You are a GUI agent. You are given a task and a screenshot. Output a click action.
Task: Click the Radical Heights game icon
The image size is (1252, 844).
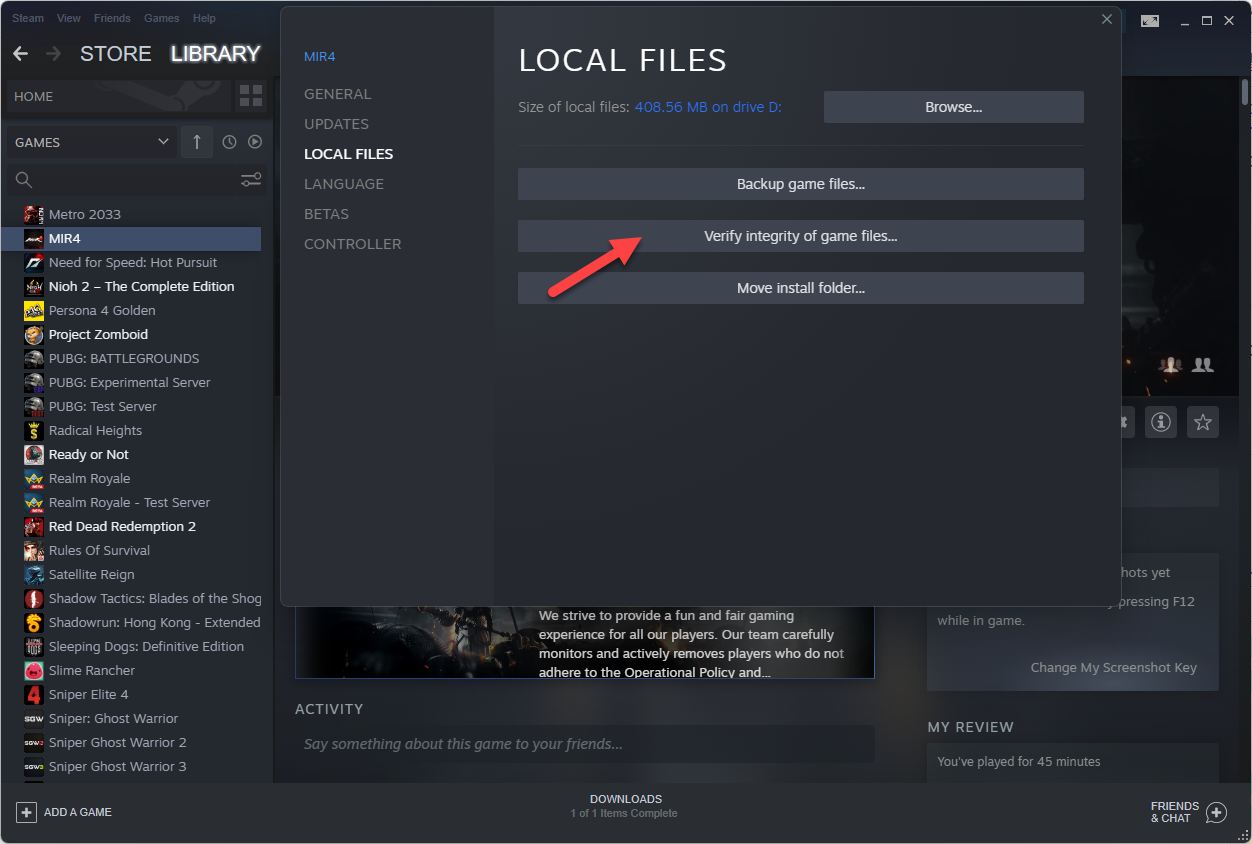[x=34, y=430]
